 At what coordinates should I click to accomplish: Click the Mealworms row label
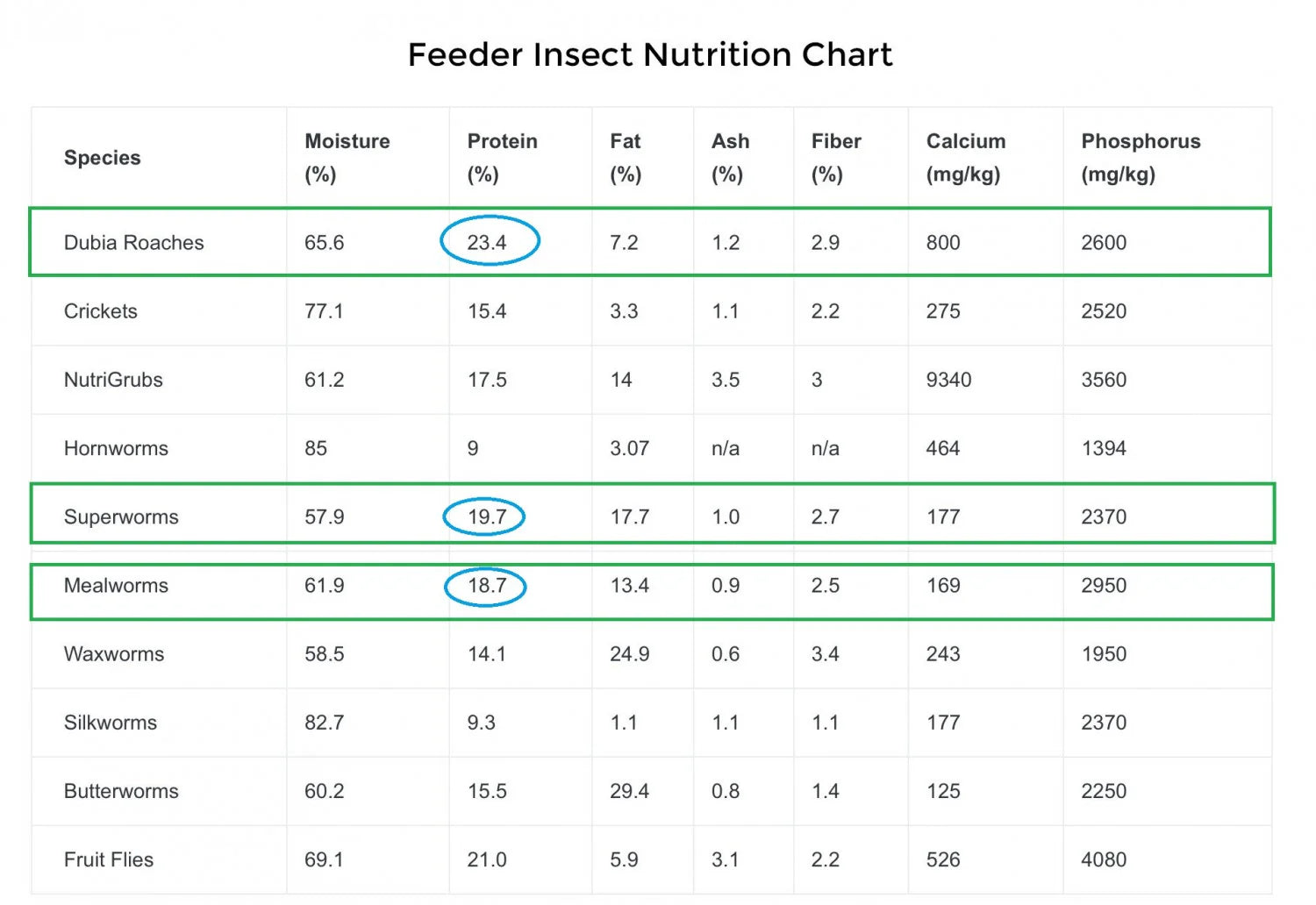tap(116, 585)
